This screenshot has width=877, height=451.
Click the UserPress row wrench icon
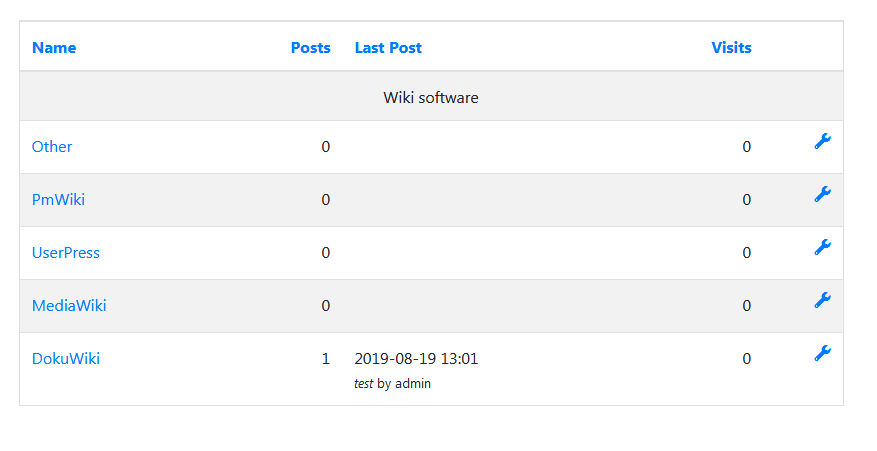point(822,247)
